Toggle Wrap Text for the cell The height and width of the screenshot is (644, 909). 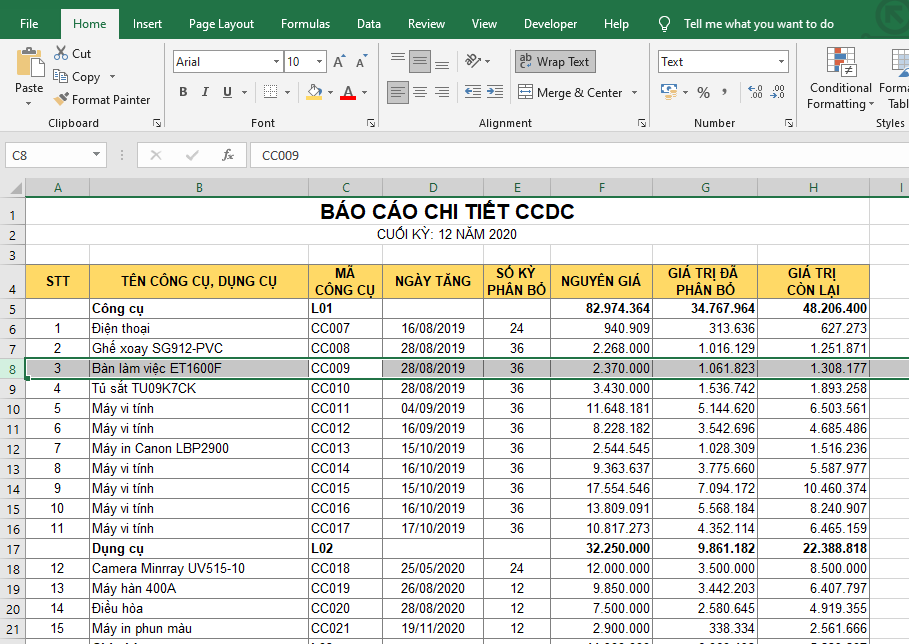pos(555,62)
